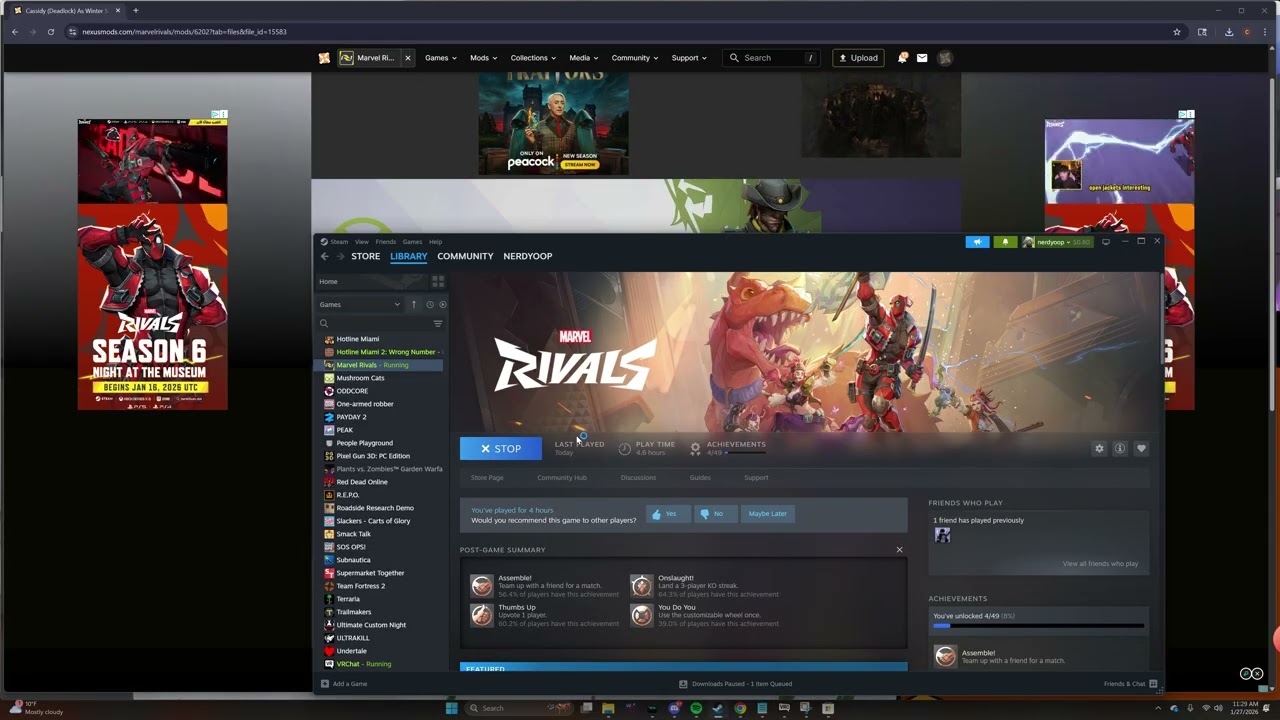Open the NERDYOOP profile tab
1280x720 pixels.
pos(528,257)
